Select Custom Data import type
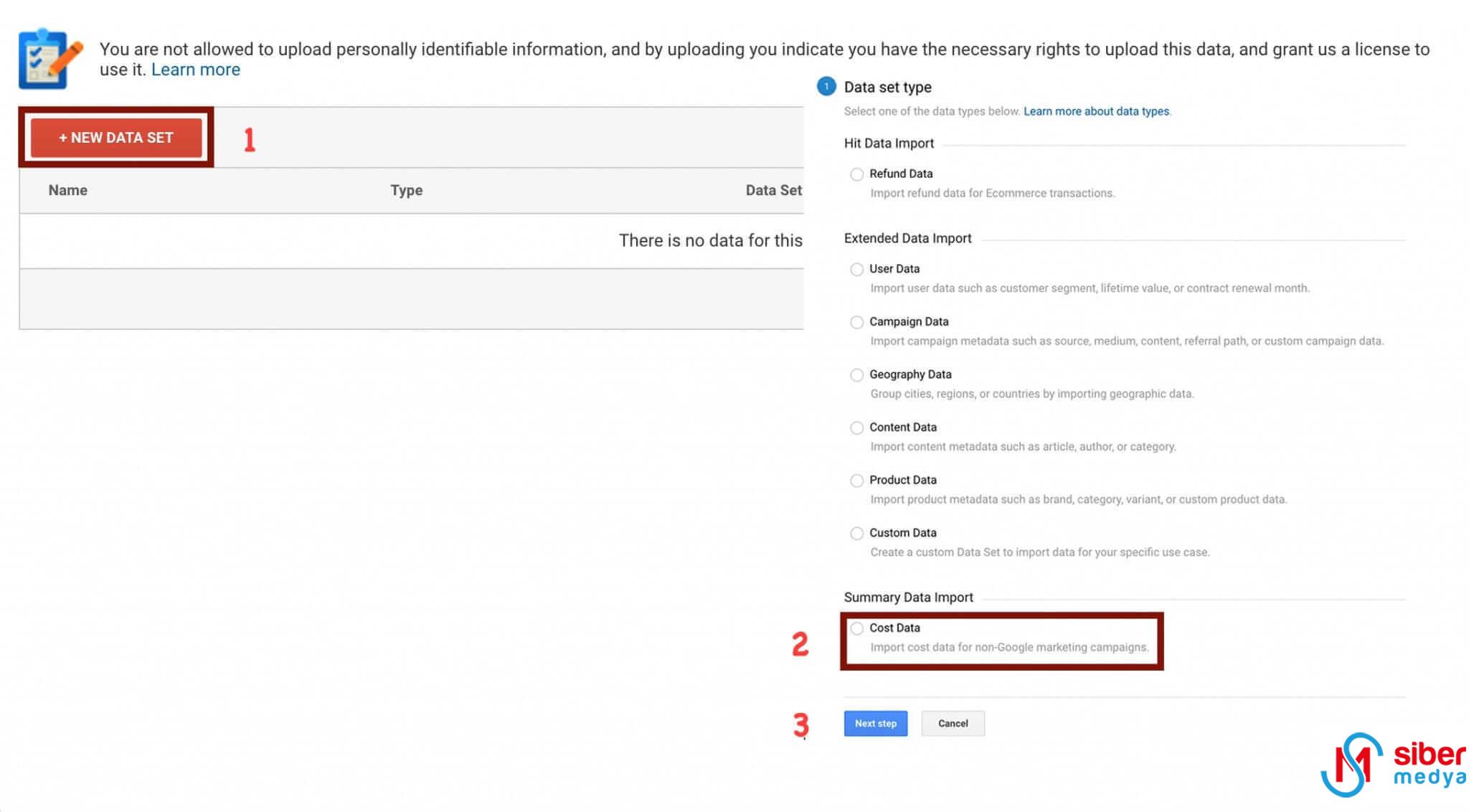This screenshot has width=1469, height=812. pyautogui.click(x=855, y=532)
